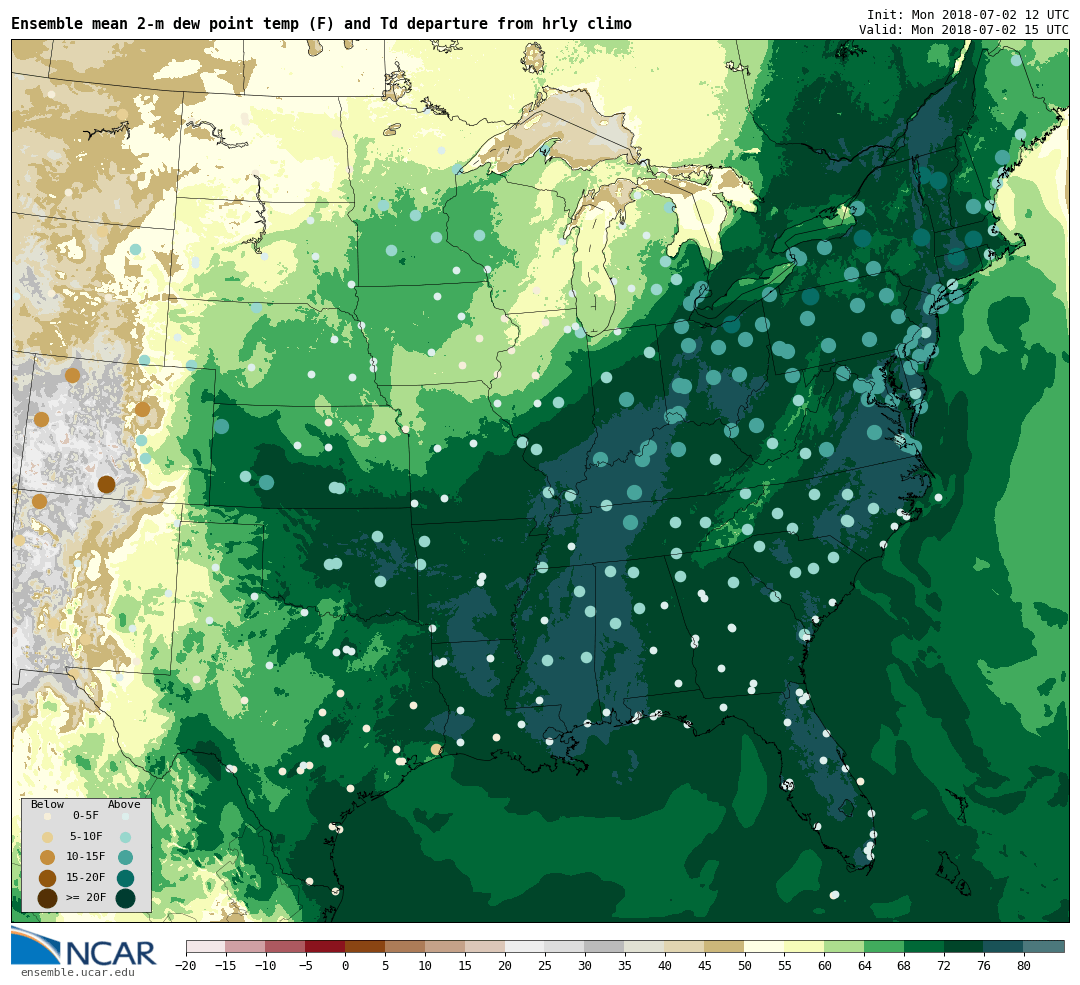Click the '0-5F' legend label
The height and width of the screenshot is (985, 1080).
[86, 816]
